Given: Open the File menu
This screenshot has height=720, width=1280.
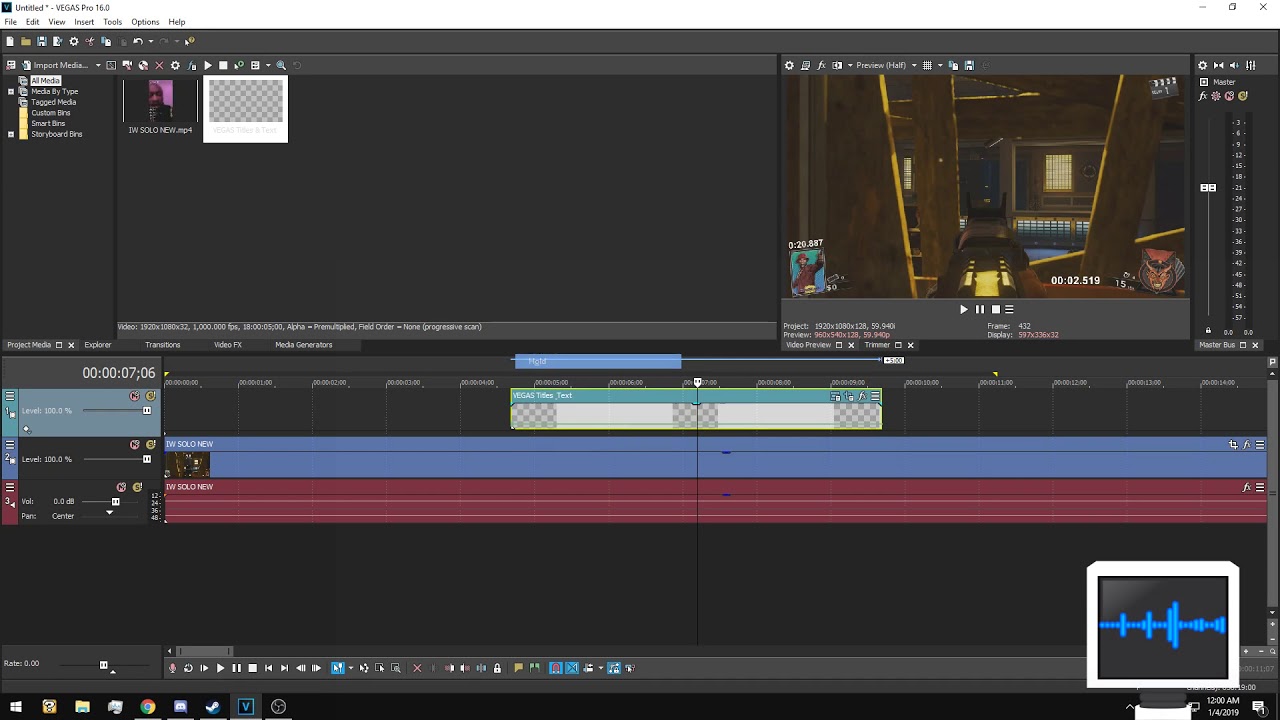Looking at the screenshot, I should click(10, 22).
